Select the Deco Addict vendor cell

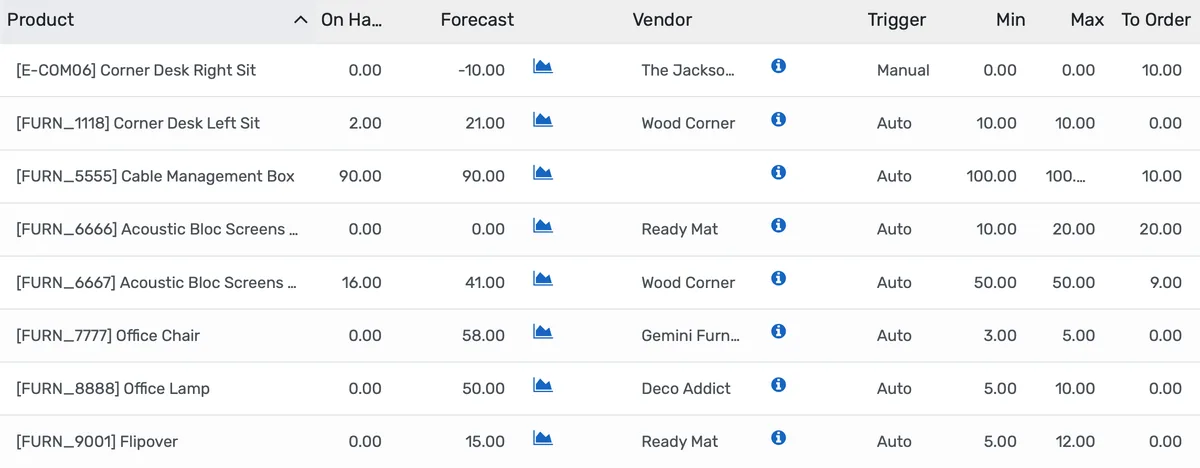[x=686, y=389]
